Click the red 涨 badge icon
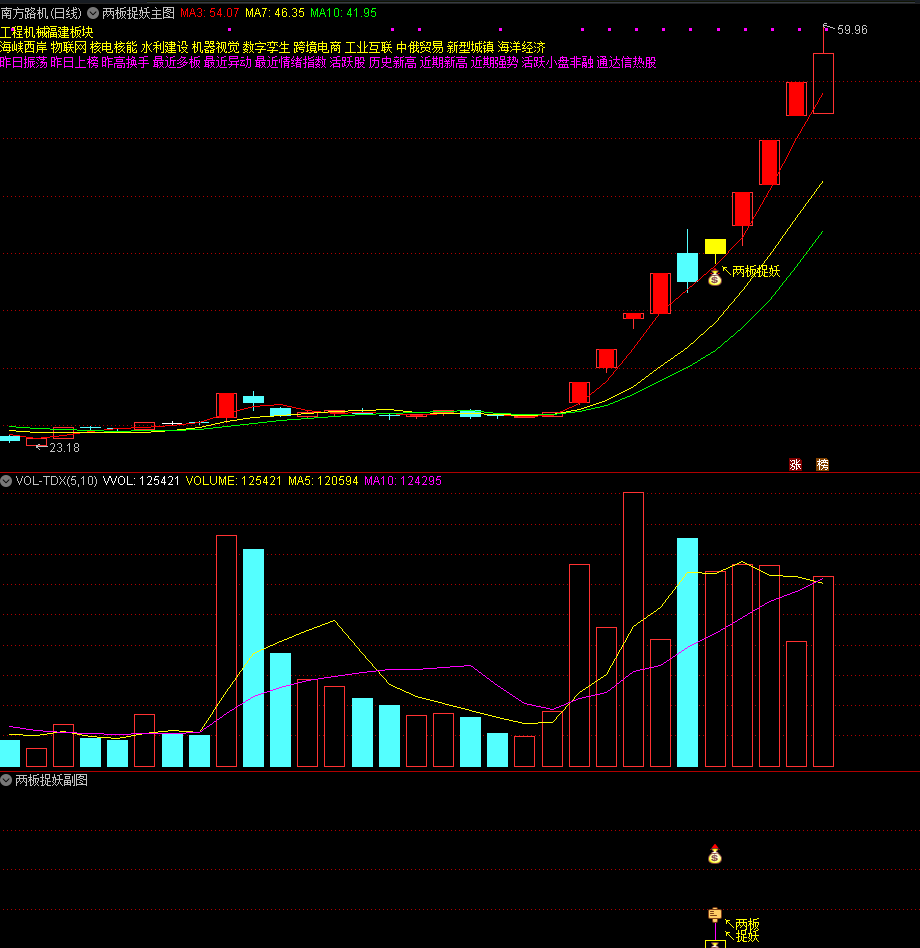920x948 pixels. click(796, 464)
